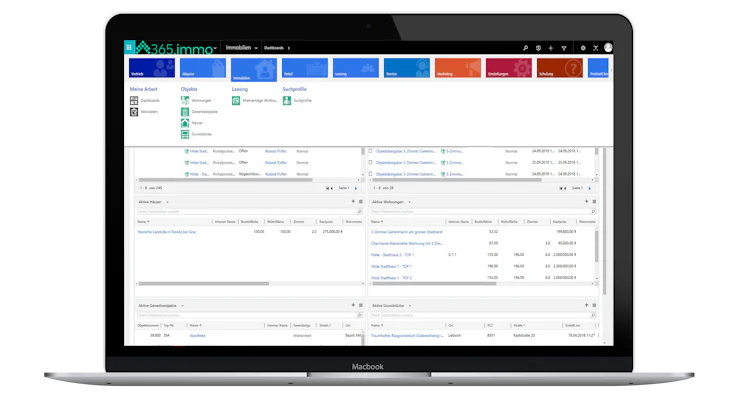
Task: Select the Schulung area tile
Action: pos(560,68)
